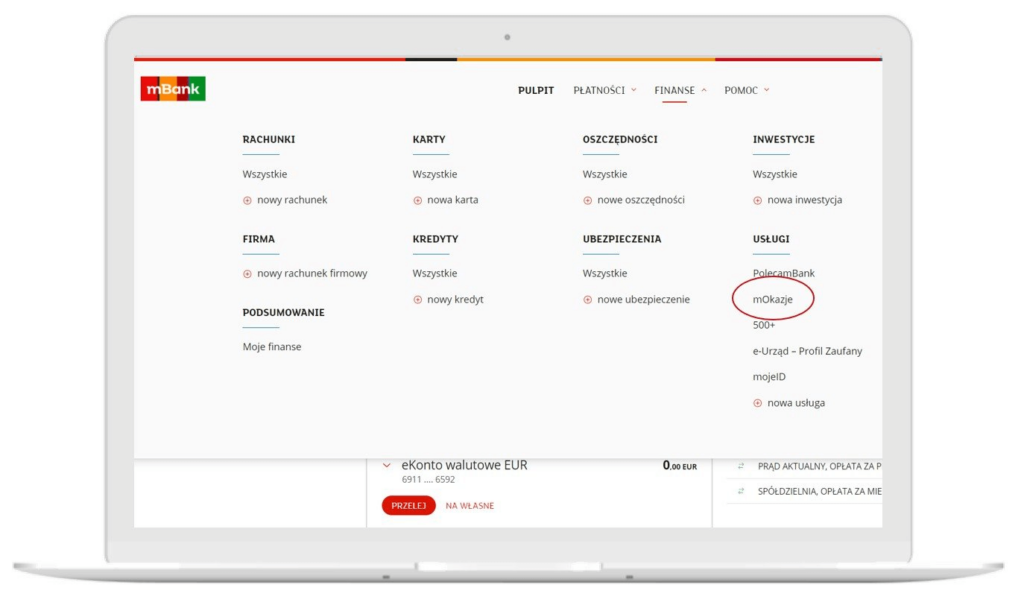1024x608 pixels.
Task: Expand the eKonto walutowe EUR chevron
Action: (x=387, y=465)
